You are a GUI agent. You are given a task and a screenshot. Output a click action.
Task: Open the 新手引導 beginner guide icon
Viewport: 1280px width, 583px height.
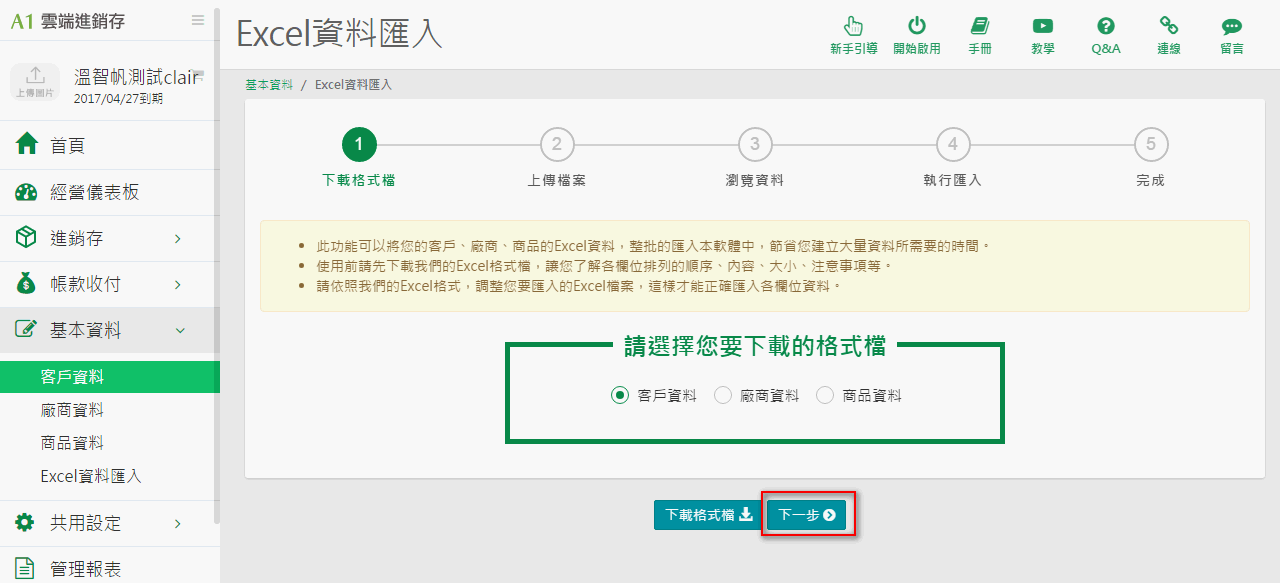click(x=853, y=26)
